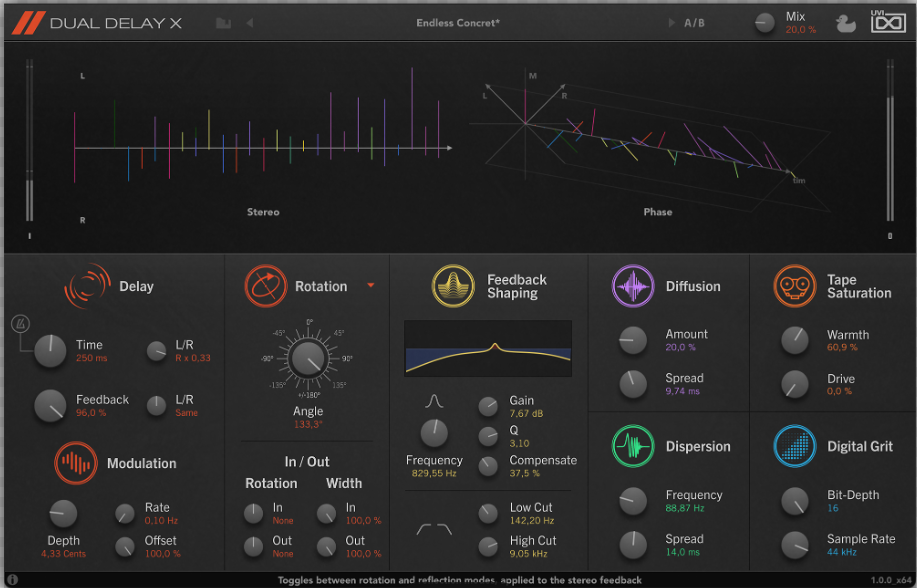This screenshot has width=917, height=588.
Task: Click the 7,67 dB gain value
Action: tap(526, 414)
